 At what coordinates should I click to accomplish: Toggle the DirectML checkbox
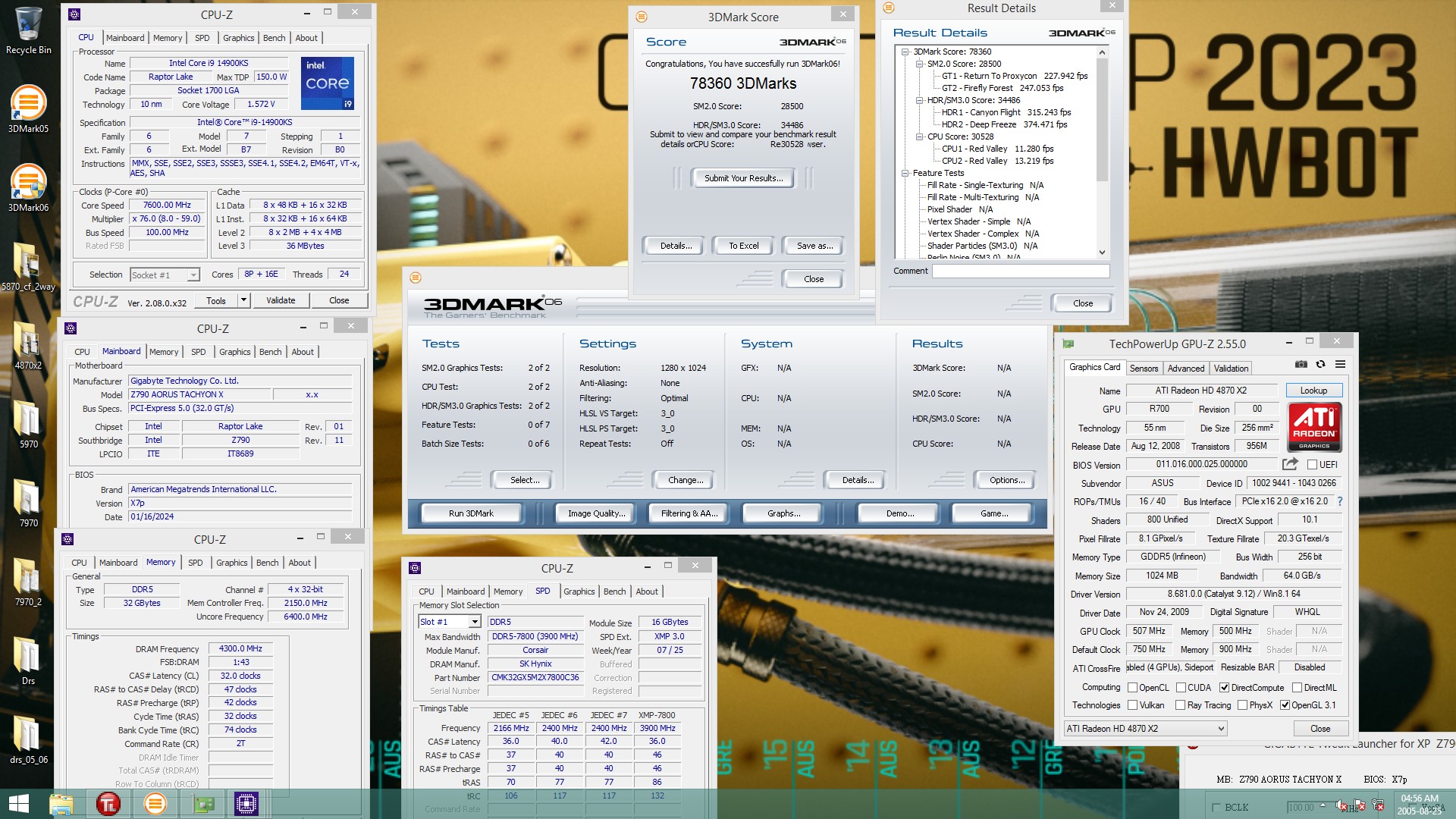pyautogui.click(x=1297, y=688)
